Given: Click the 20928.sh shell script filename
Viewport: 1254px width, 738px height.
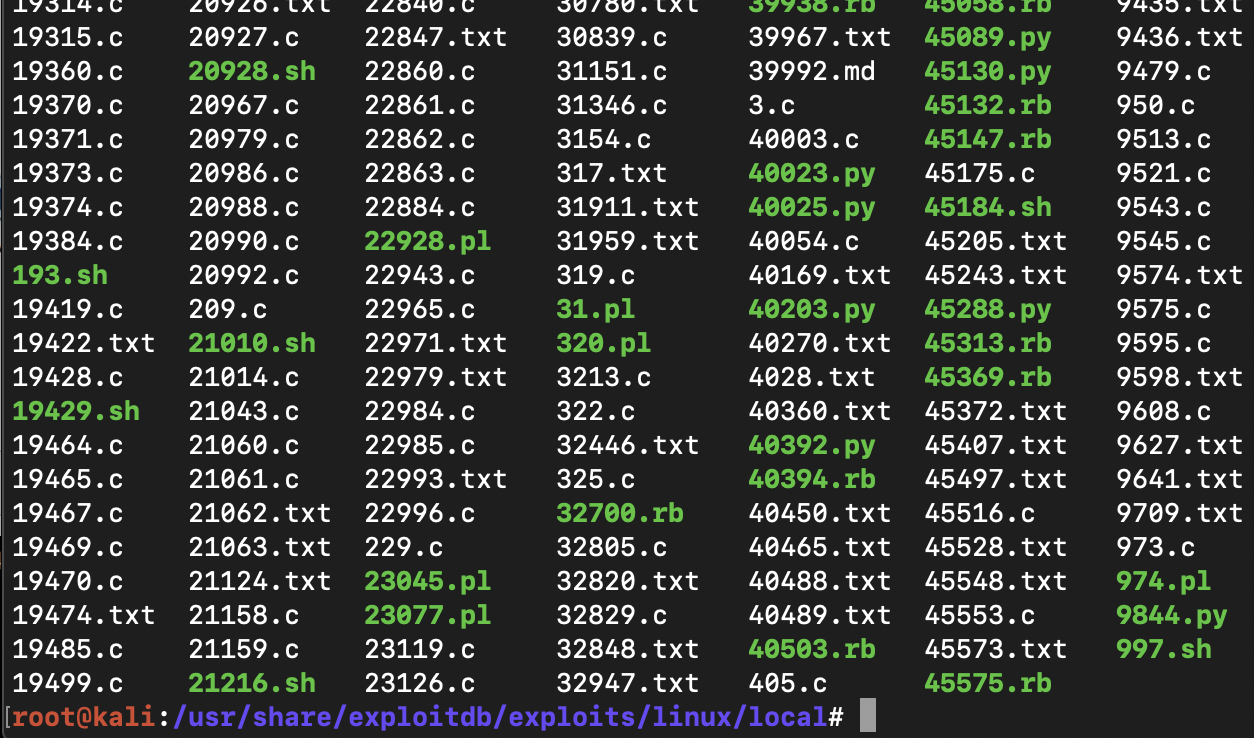Looking at the screenshot, I should point(251,72).
